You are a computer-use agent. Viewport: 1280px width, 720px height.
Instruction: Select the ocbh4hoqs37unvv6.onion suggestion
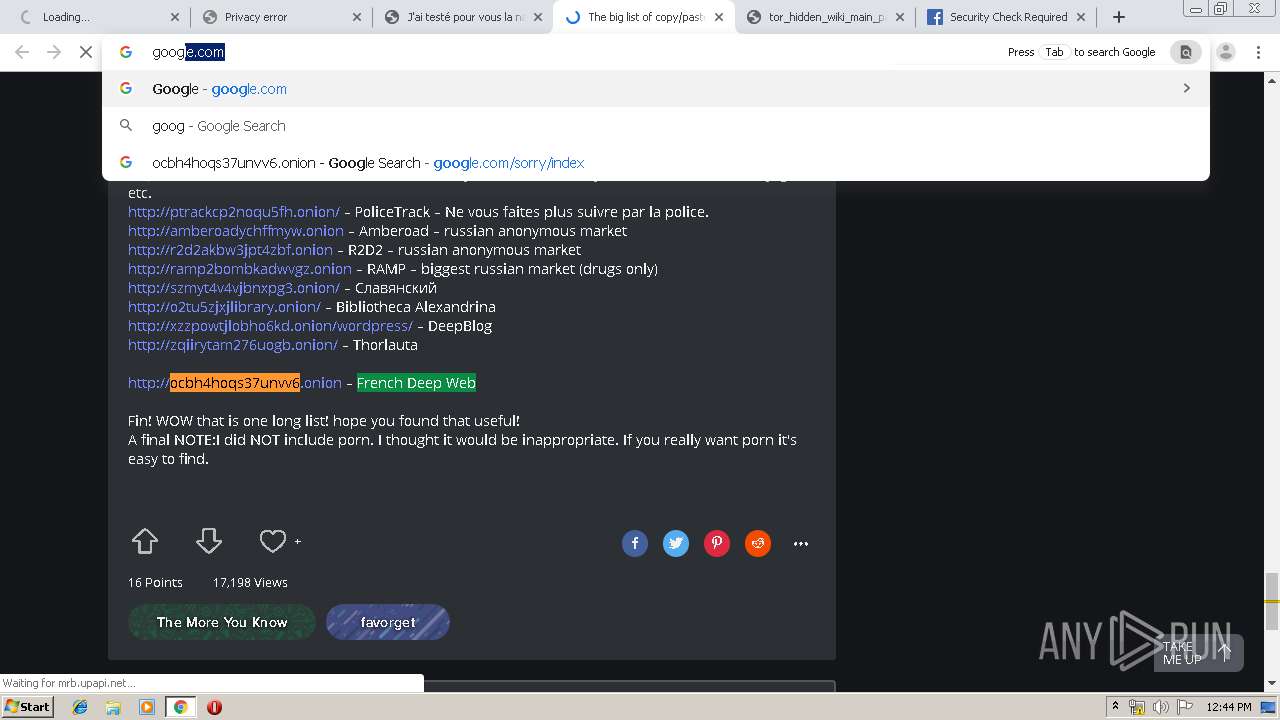coord(656,163)
